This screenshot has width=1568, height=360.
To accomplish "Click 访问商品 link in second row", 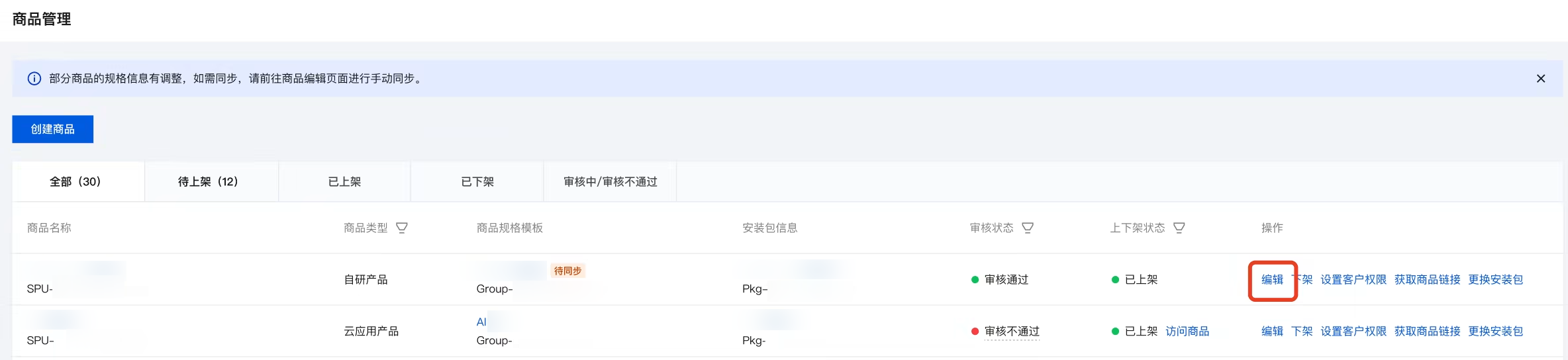I will (1187, 332).
